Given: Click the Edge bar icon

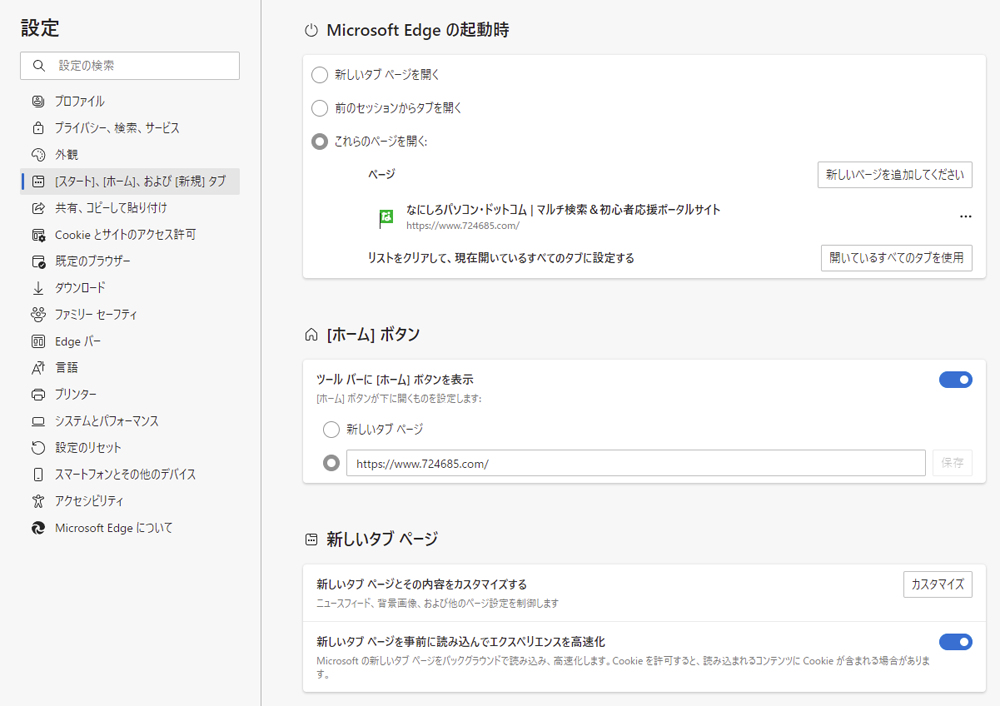Looking at the screenshot, I should tap(38, 341).
